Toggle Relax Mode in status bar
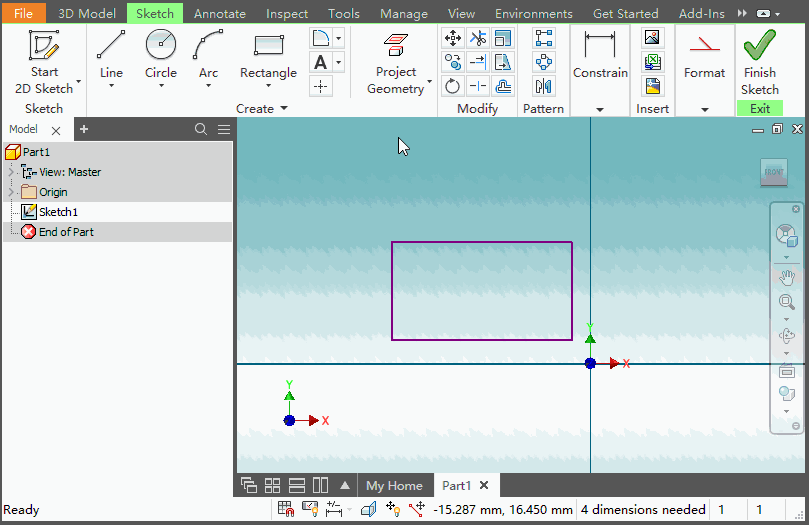Image resolution: width=809 pixels, height=525 pixels. point(417,510)
